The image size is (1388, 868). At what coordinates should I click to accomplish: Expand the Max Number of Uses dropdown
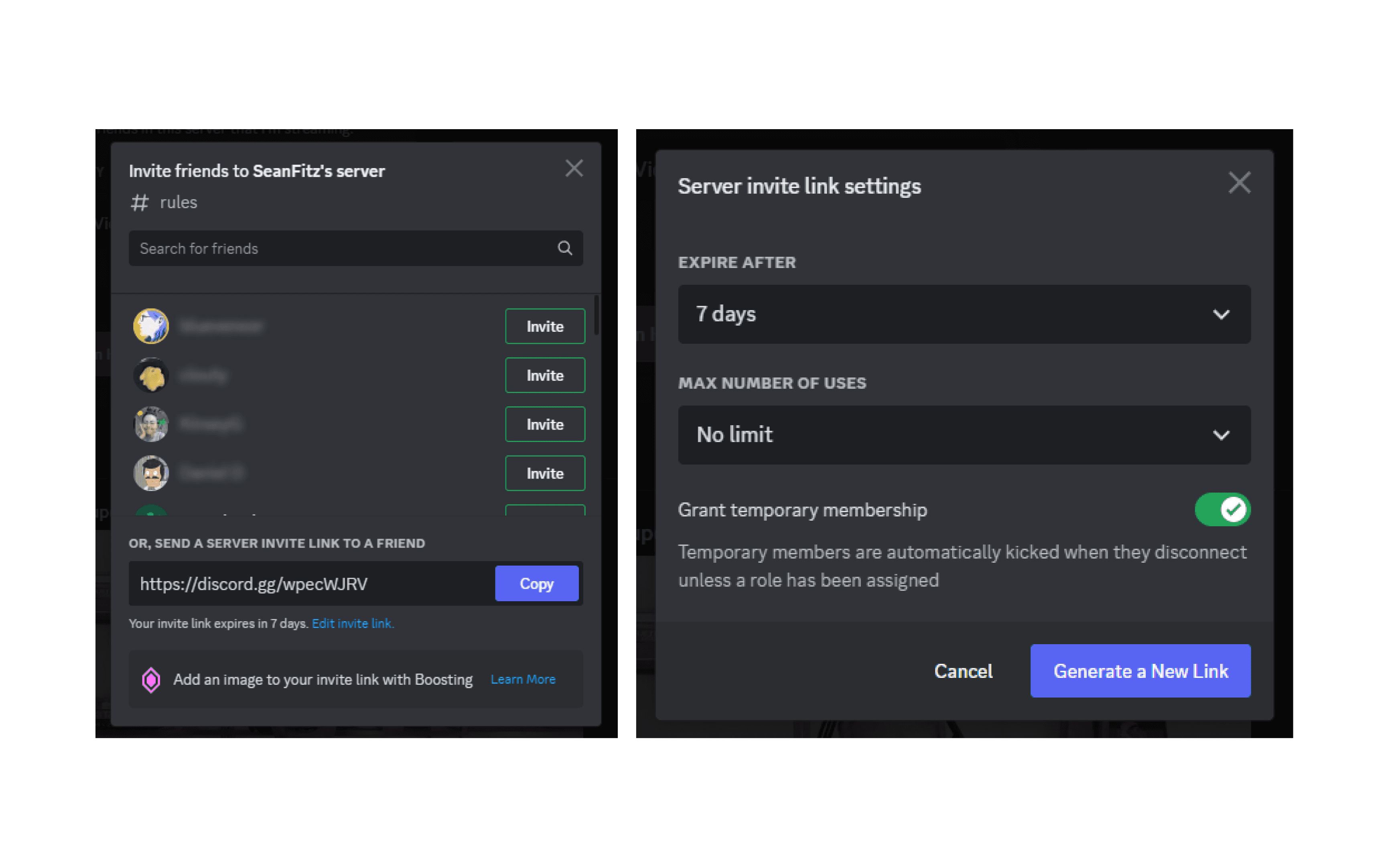(964, 434)
